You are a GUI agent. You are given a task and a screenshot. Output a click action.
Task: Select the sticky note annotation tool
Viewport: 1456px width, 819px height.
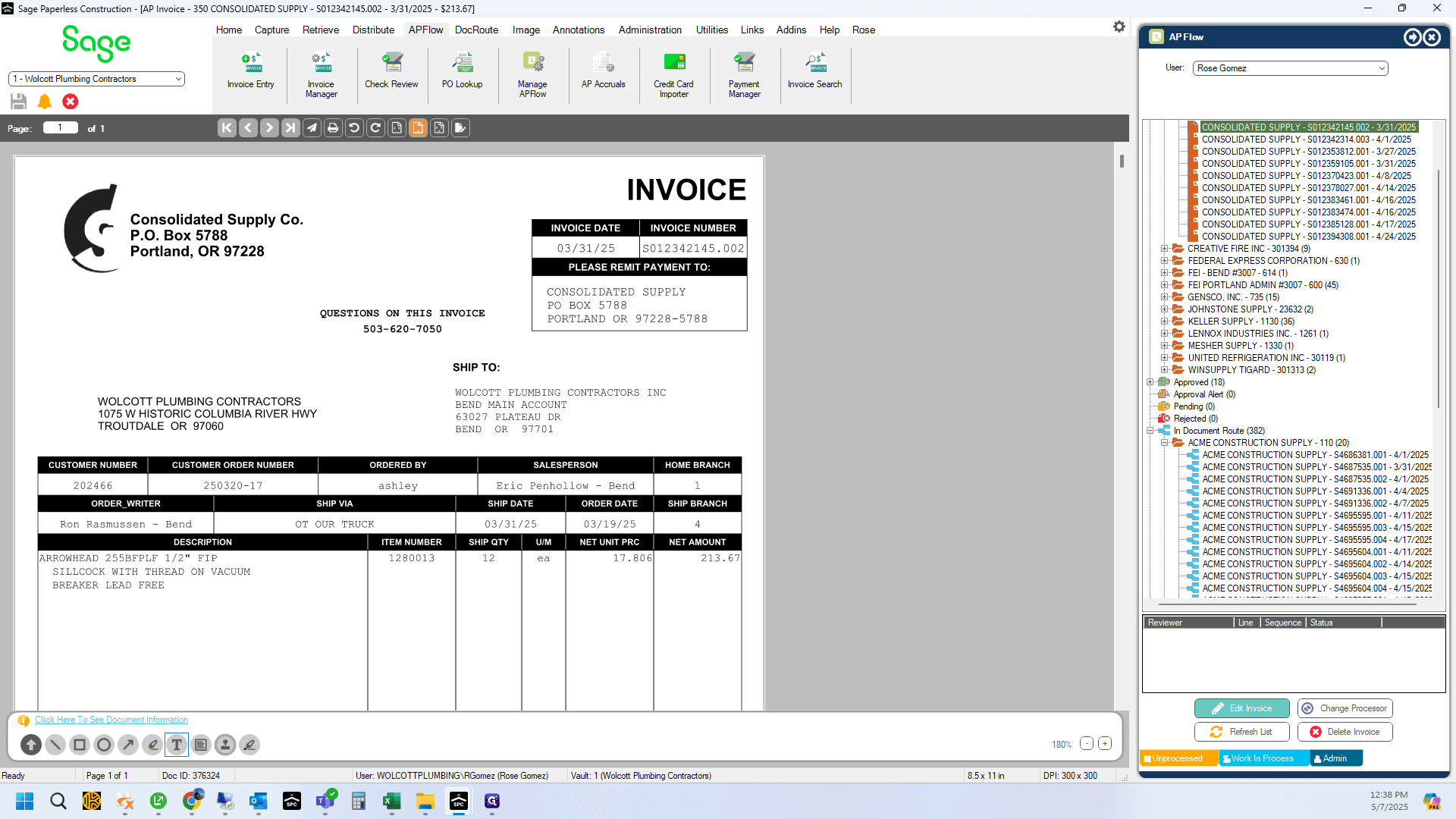(x=201, y=745)
